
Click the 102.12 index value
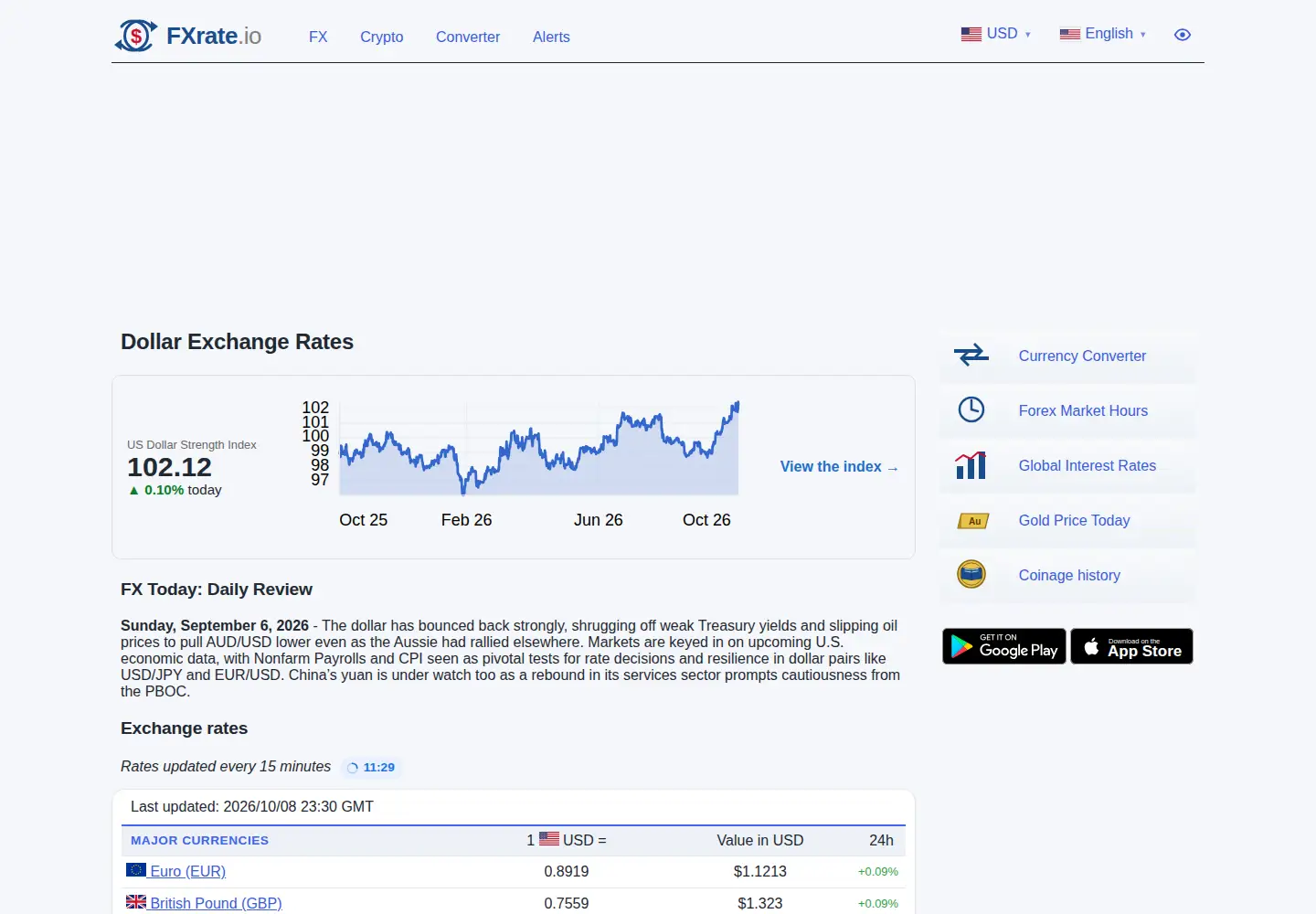(x=169, y=467)
